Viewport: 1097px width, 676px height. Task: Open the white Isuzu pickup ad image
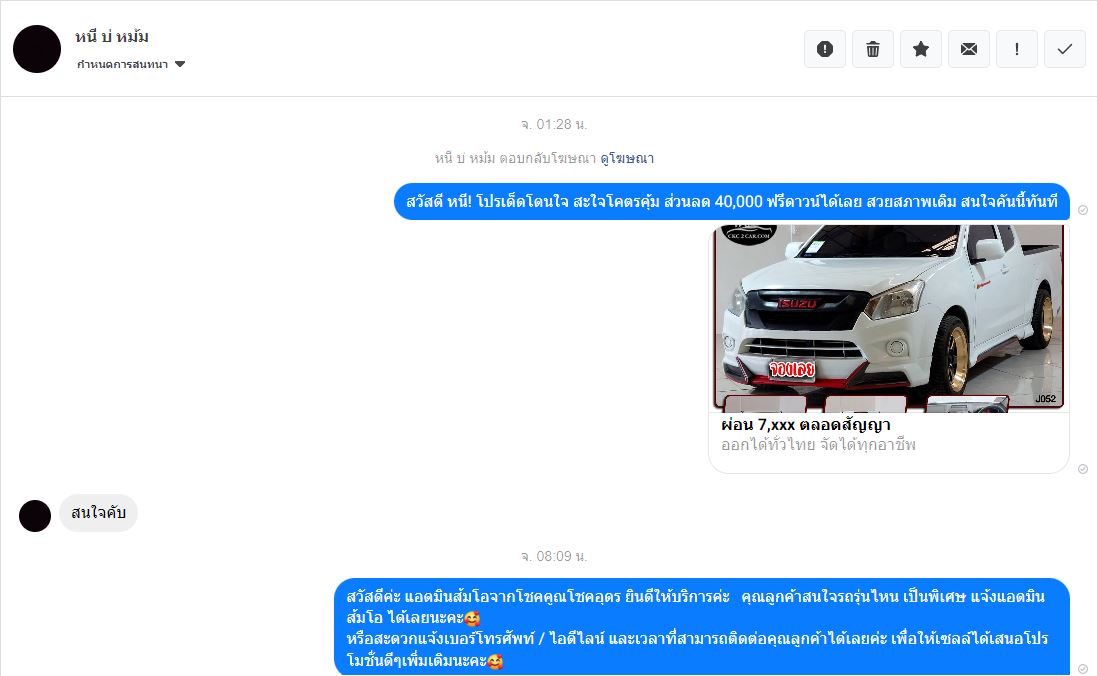coord(889,318)
